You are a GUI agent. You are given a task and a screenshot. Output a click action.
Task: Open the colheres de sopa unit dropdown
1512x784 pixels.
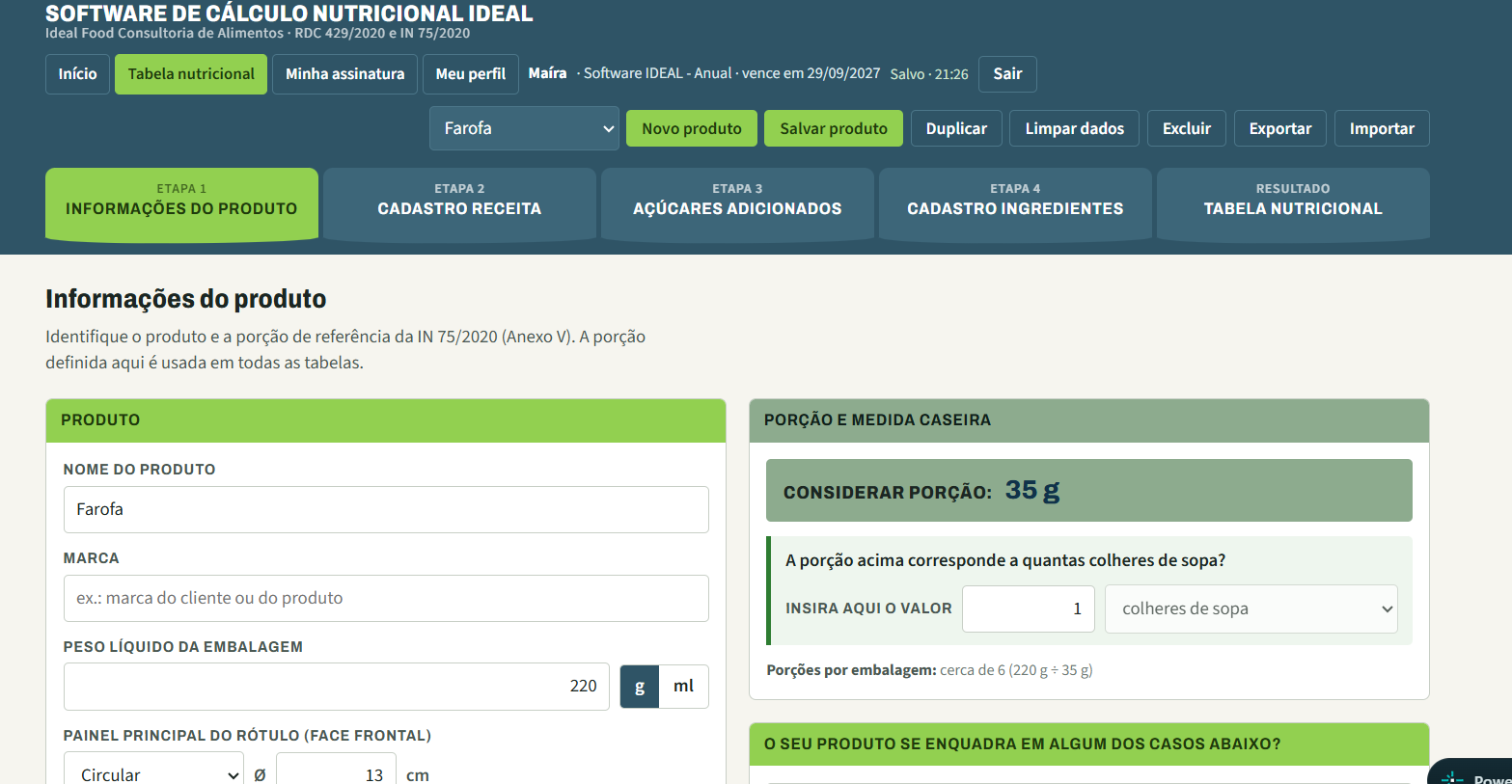click(1251, 608)
